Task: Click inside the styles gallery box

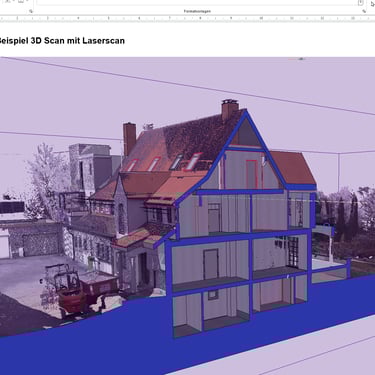Action: click(x=197, y=3)
